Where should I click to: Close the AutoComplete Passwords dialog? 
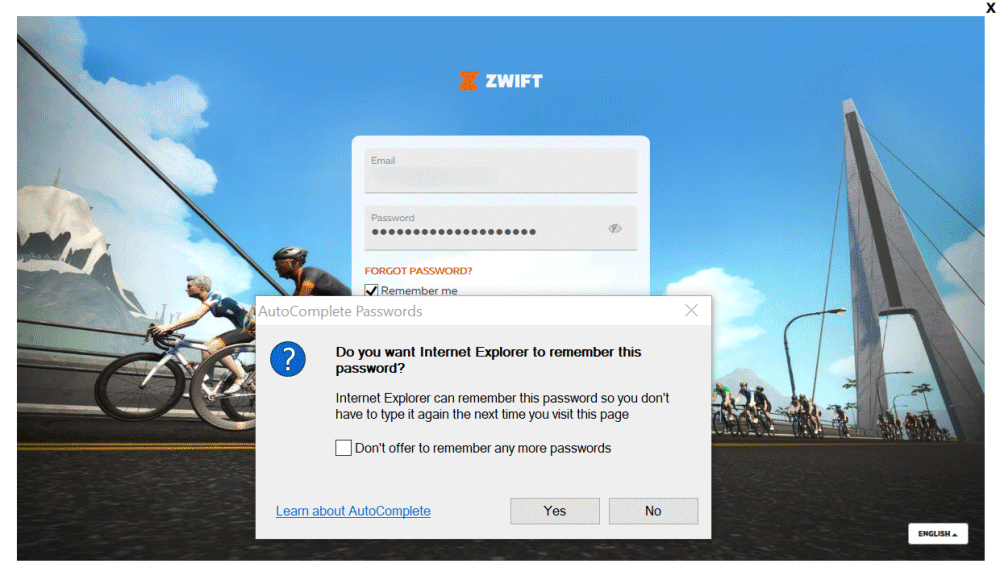pos(691,311)
